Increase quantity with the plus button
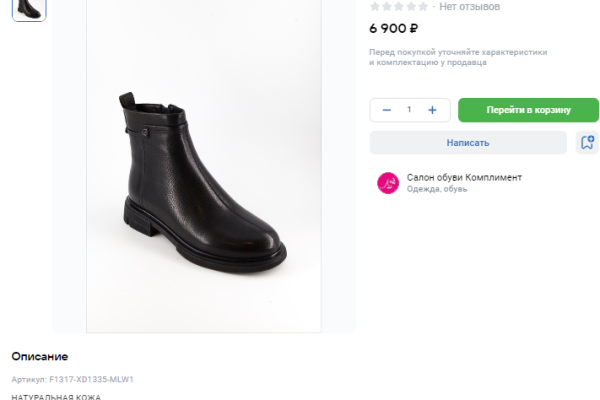 (432, 110)
